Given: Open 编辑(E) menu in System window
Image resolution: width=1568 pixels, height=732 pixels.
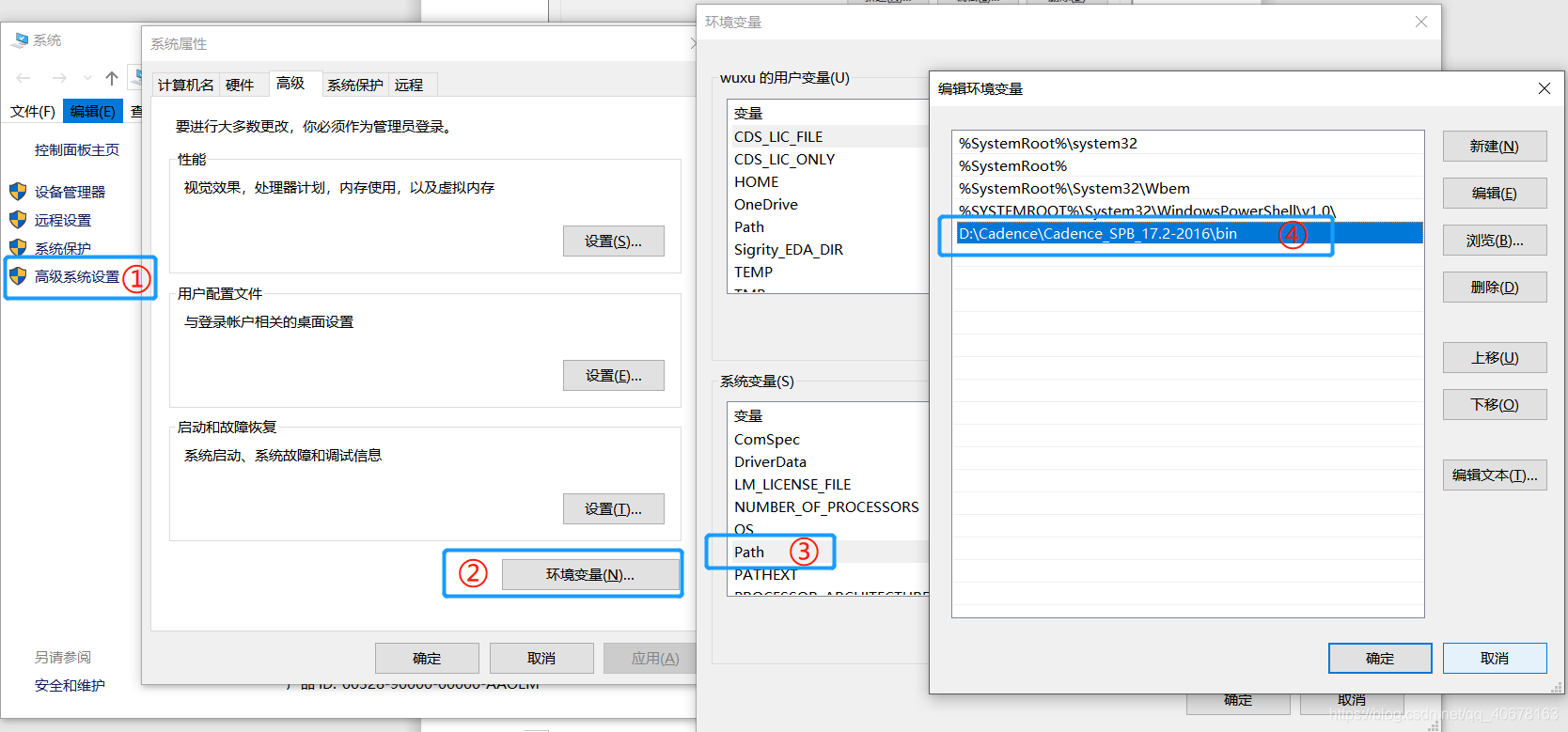Looking at the screenshot, I should (93, 112).
